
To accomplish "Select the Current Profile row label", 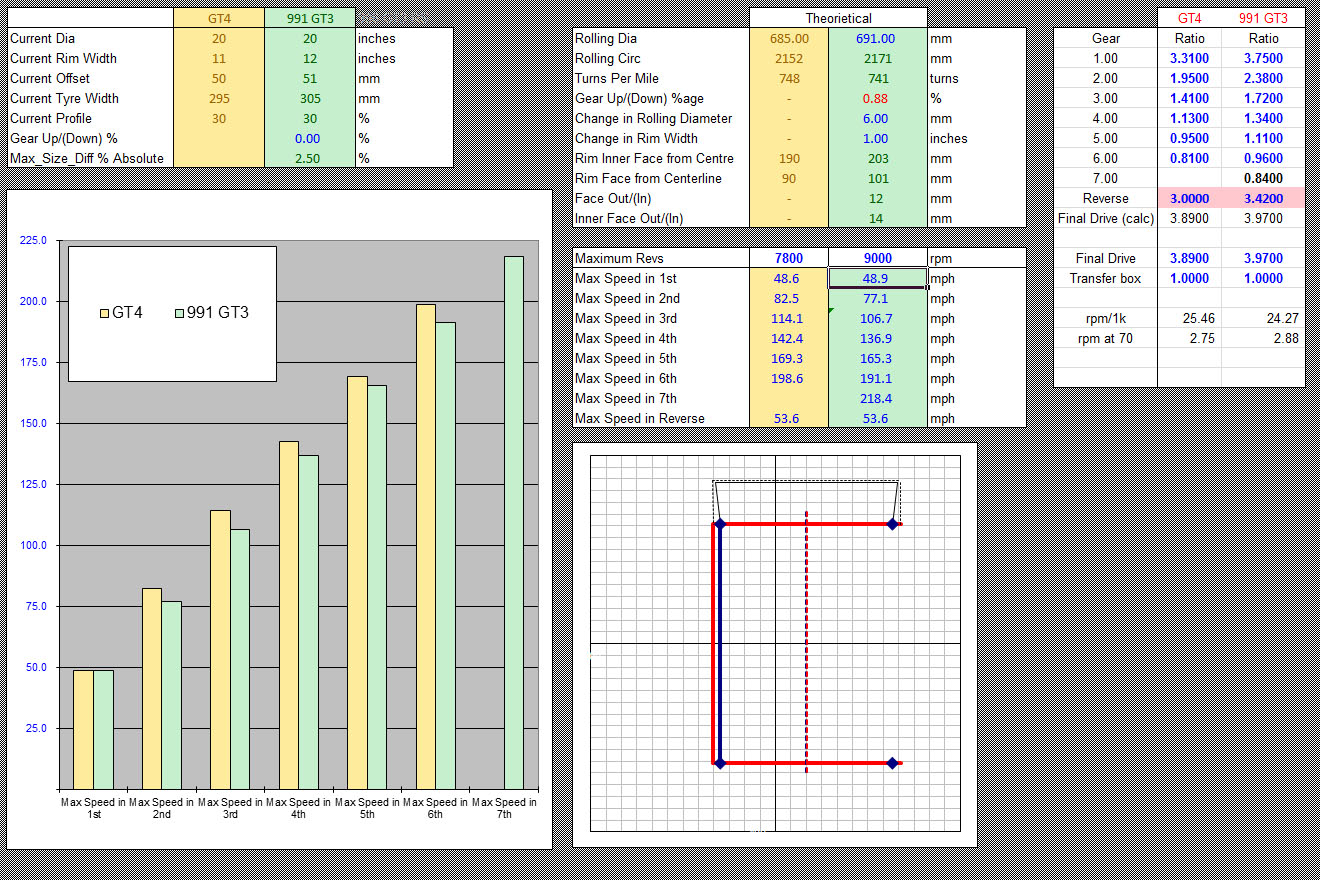I will [x=51, y=119].
